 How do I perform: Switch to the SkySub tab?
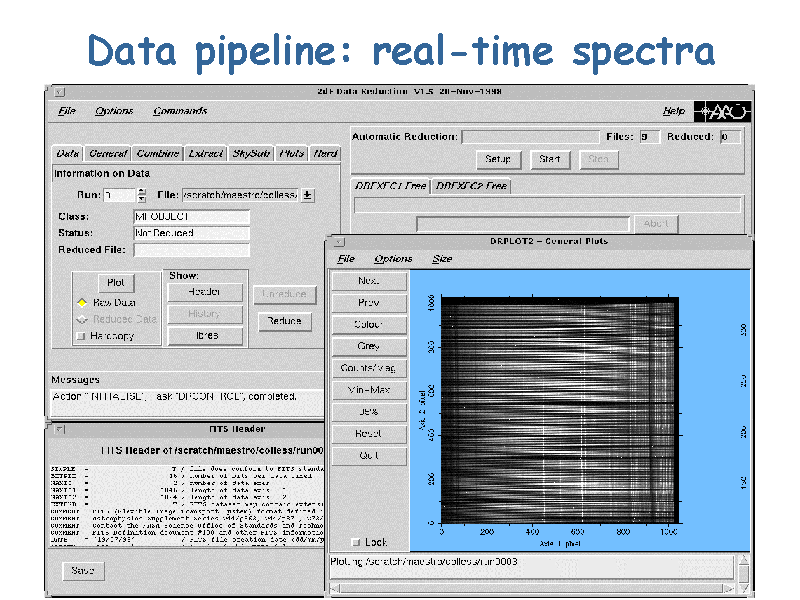[251, 154]
